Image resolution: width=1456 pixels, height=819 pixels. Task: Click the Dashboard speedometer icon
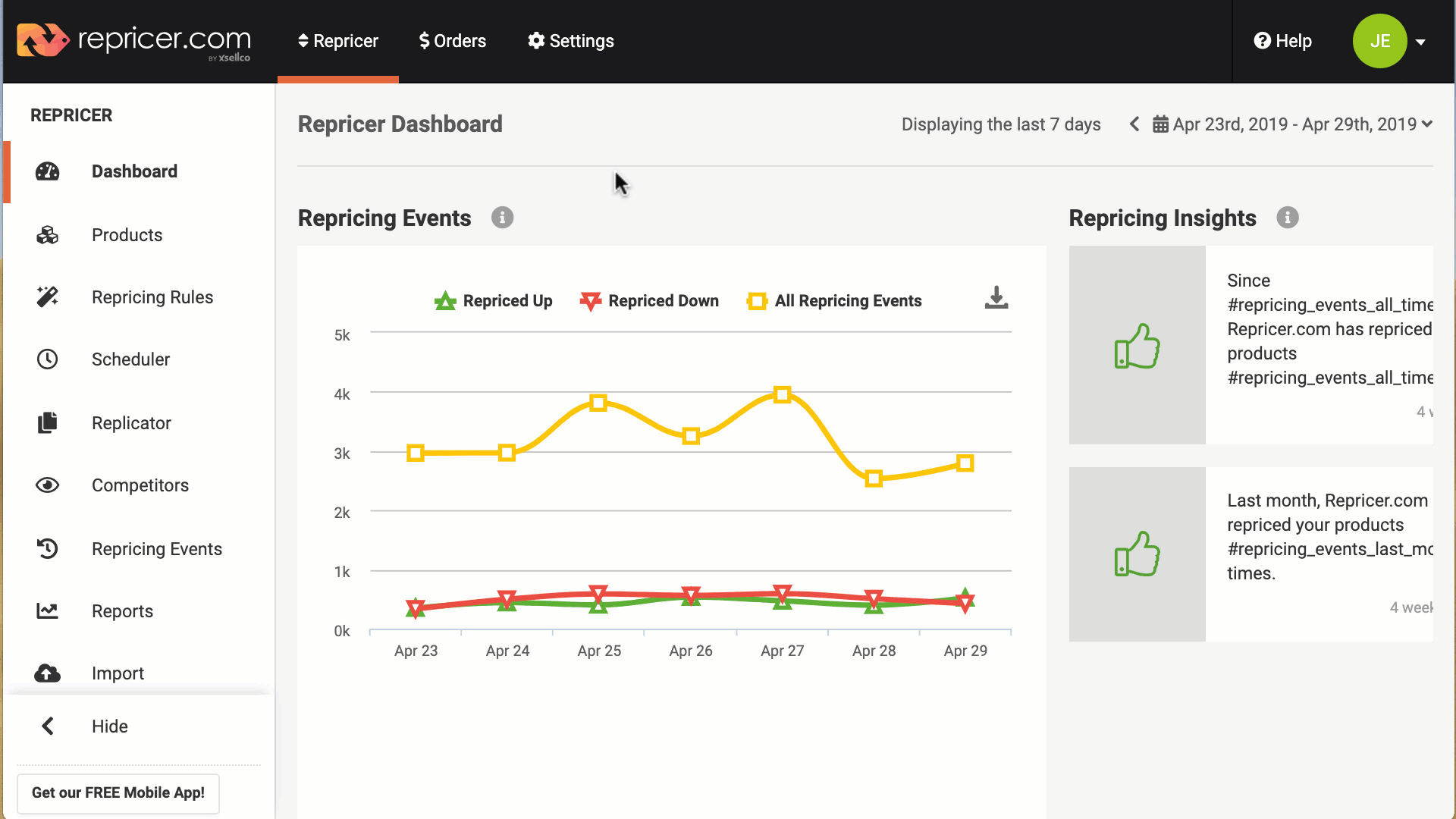click(47, 171)
